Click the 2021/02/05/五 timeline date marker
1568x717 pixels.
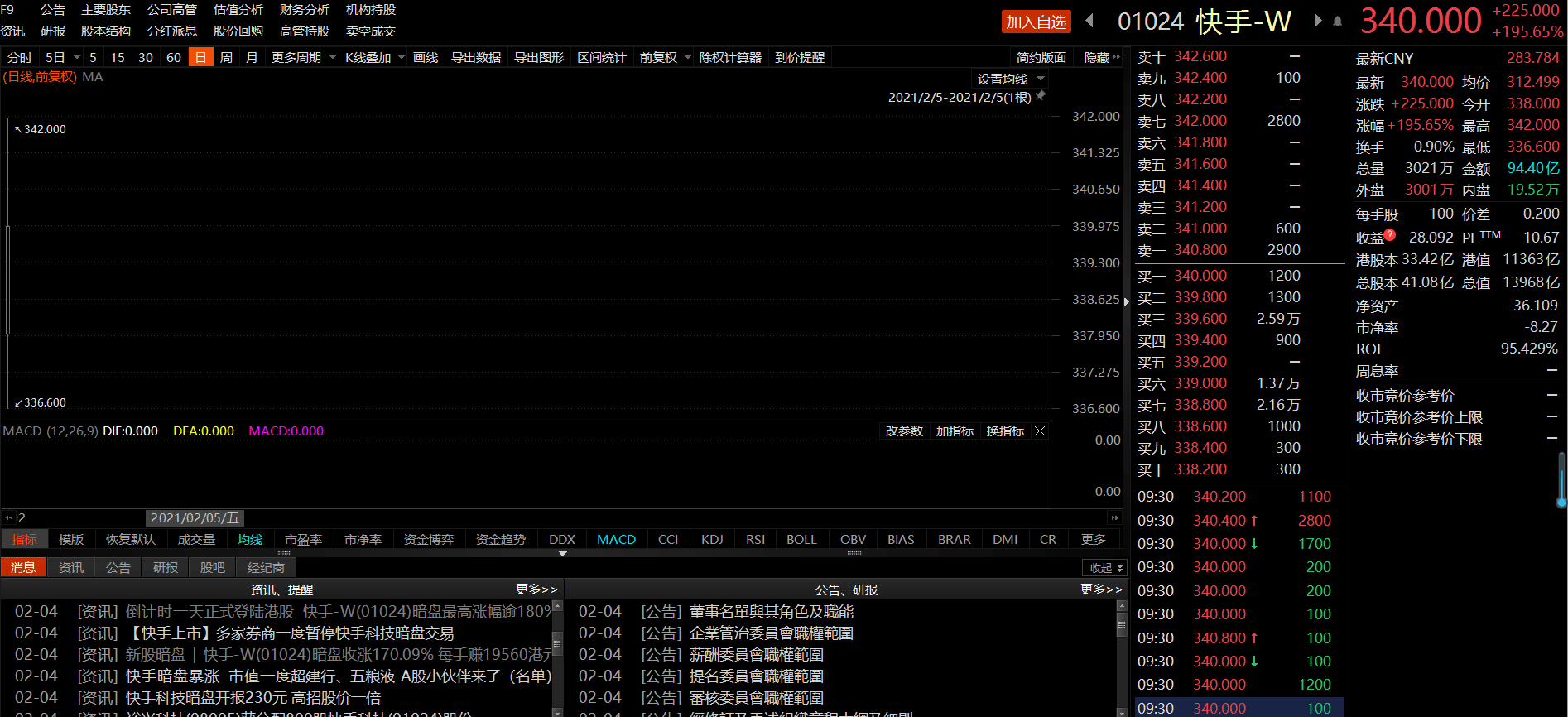[x=195, y=518]
